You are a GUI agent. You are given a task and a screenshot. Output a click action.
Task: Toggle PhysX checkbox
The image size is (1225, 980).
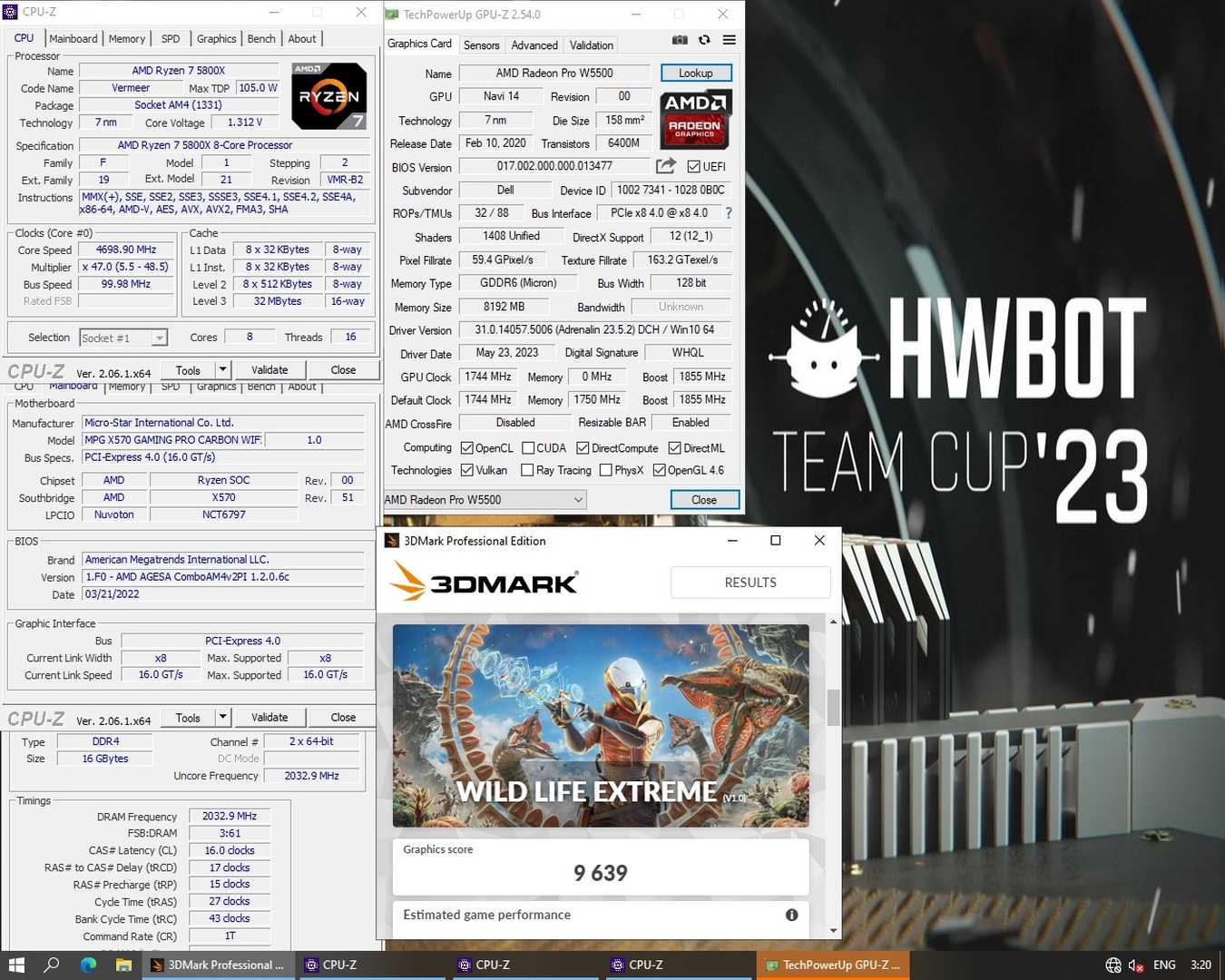(x=605, y=469)
